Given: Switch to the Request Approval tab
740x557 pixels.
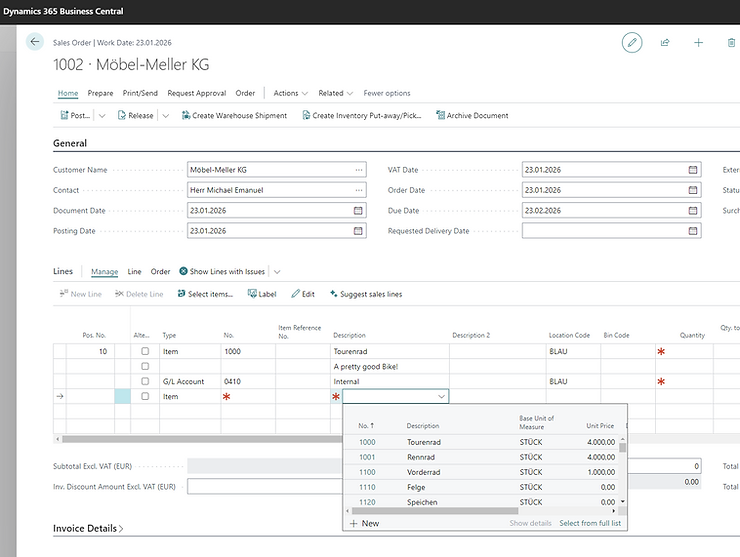Looking at the screenshot, I should pos(197,93).
